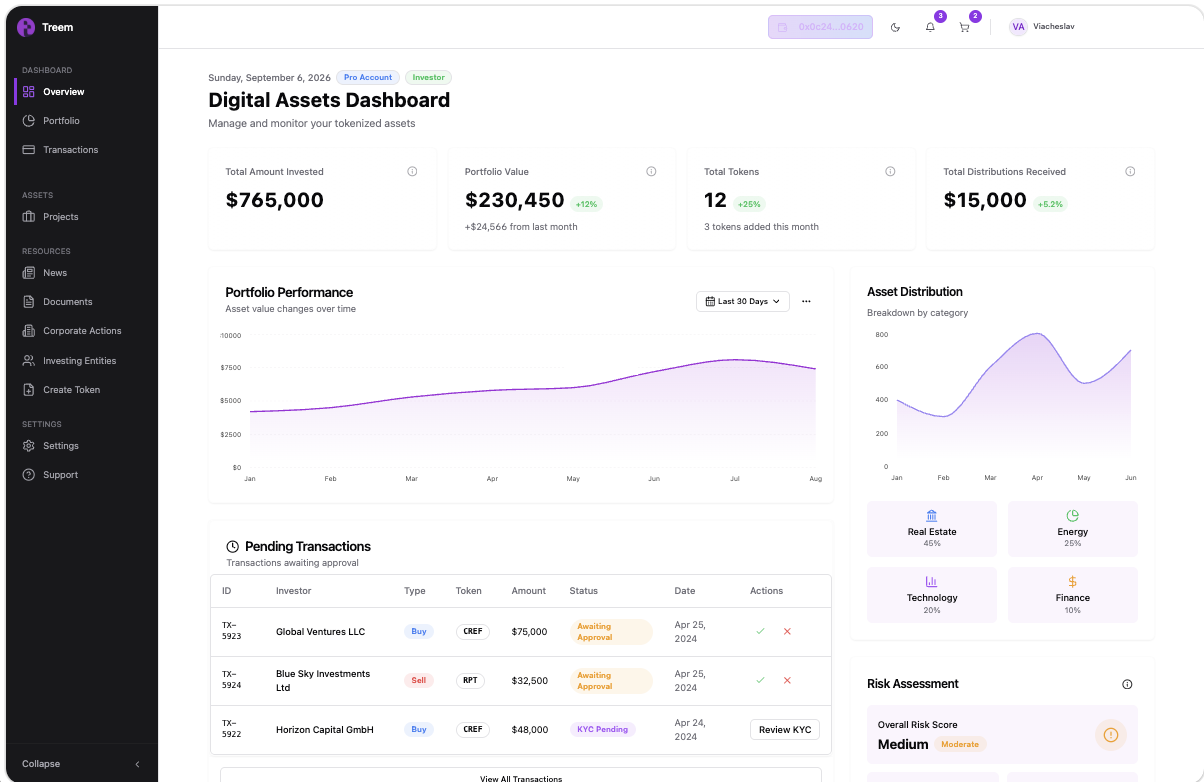The image size is (1204, 782).
Task: Click info icon on Total Amount Invested
Action: click(x=412, y=172)
